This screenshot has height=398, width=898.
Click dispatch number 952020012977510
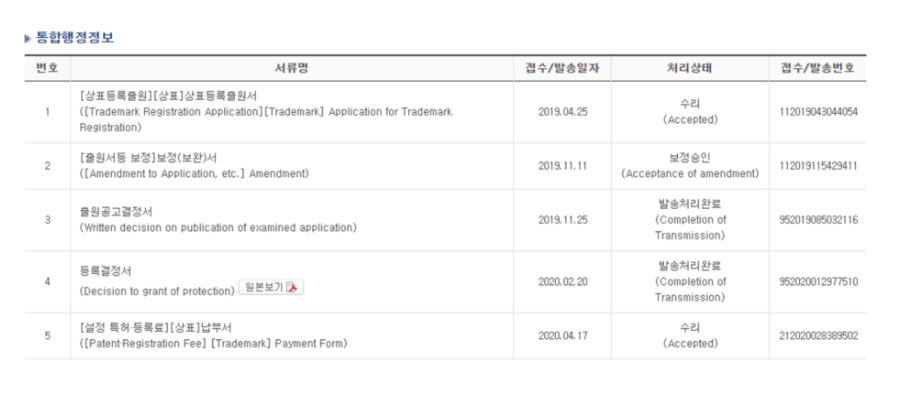[818, 282]
